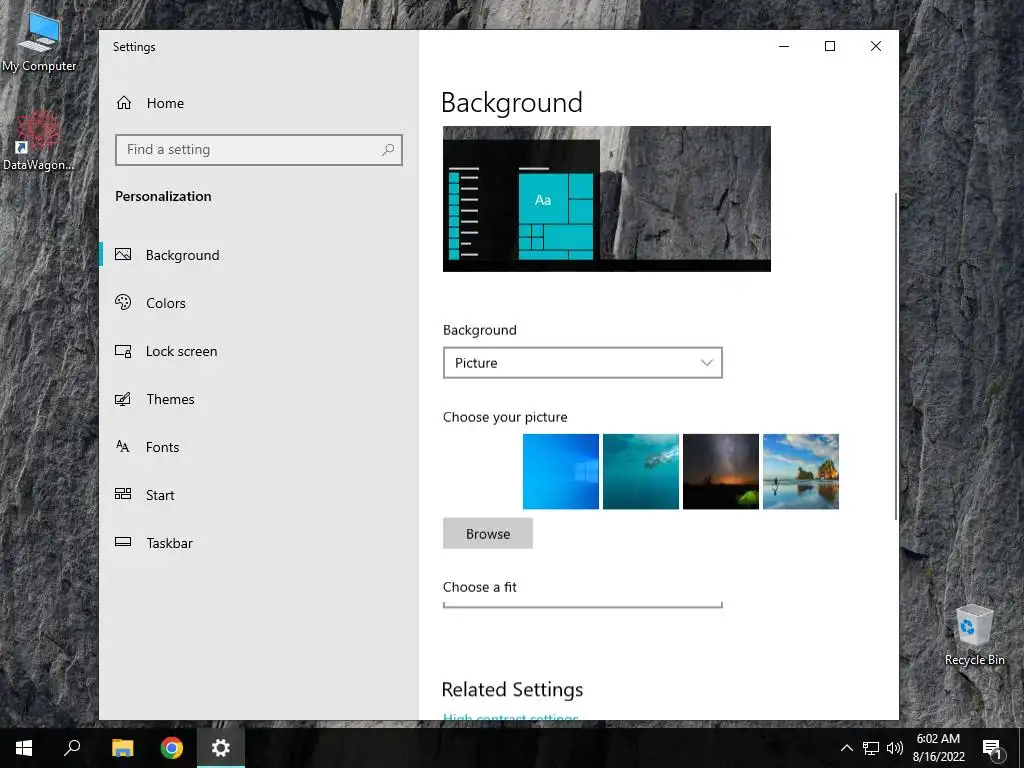The height and width of the screenshot is (768, 1024).
Task: Show hidden tray icons arrow
Action: click(x=846, y=748)
